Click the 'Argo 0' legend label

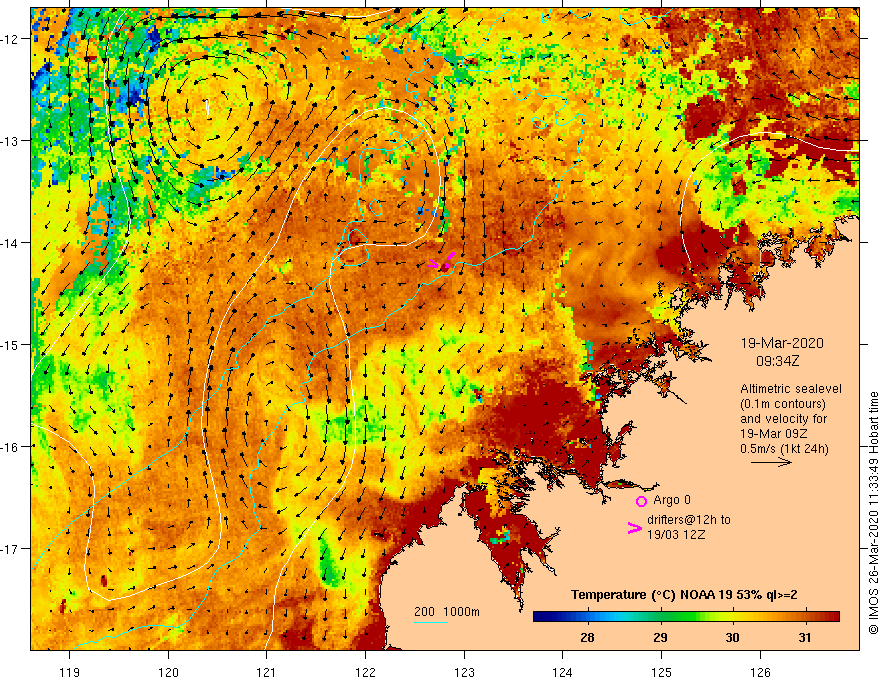tap(672, 500)
